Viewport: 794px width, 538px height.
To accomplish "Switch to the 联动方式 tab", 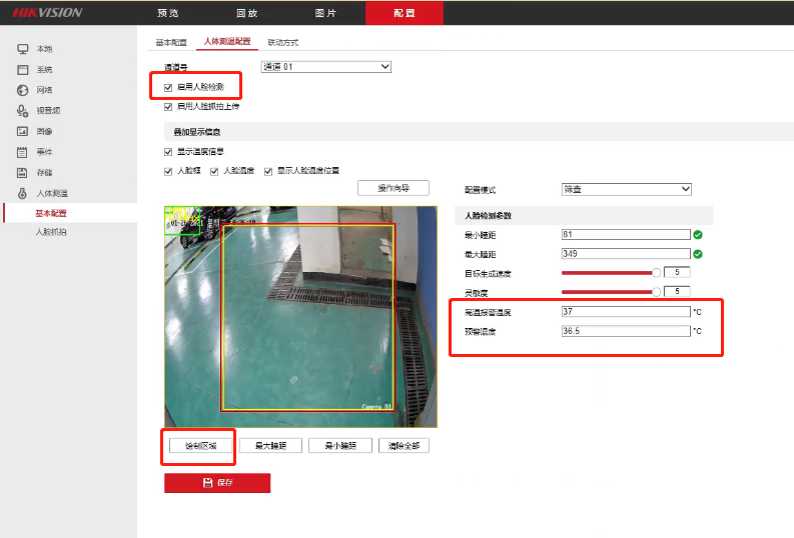I will click(283, 43).
